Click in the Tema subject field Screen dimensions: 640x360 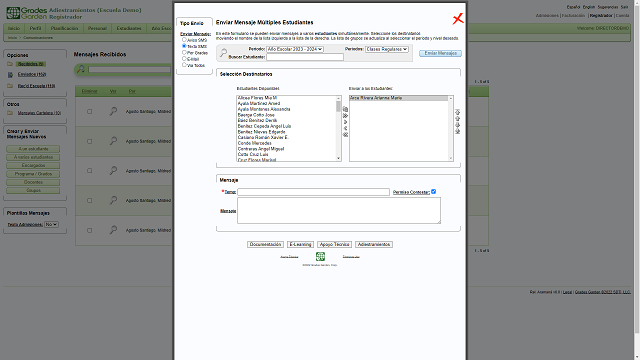(313, 192)
